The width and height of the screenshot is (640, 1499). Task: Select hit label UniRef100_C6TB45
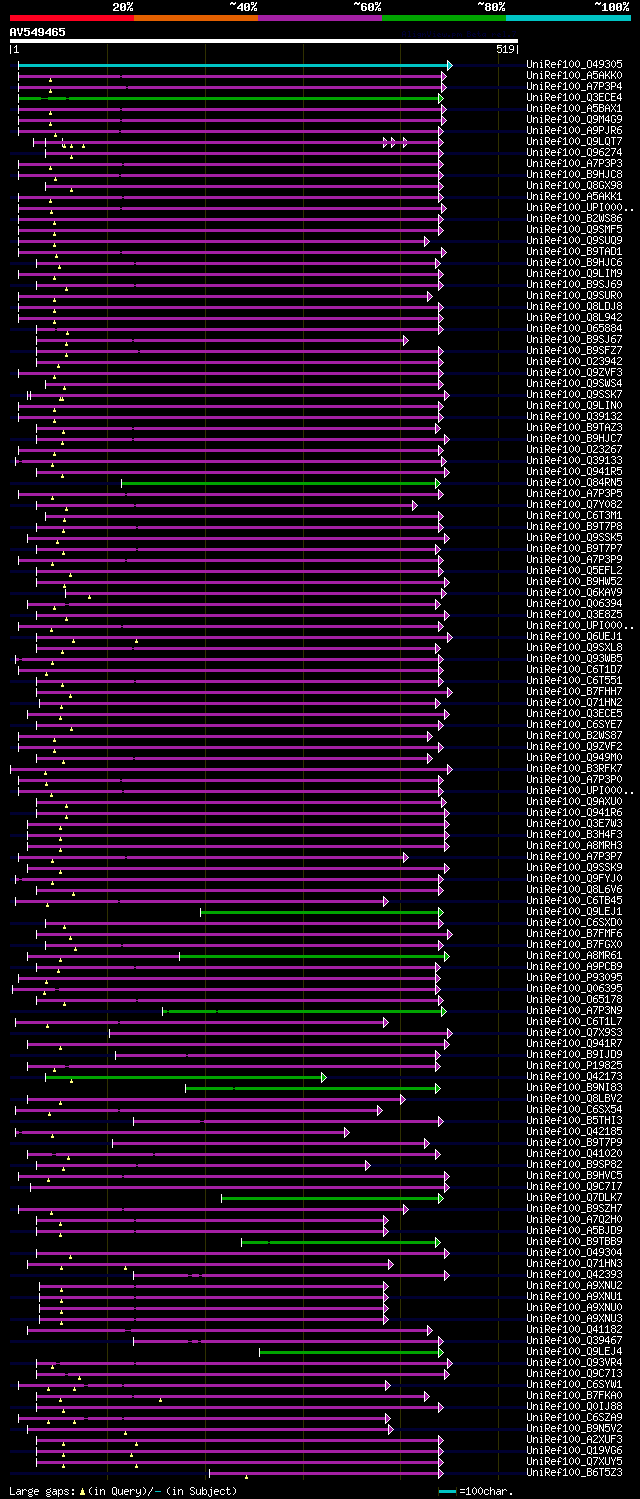pyautogui.click(x=573, y=901)
